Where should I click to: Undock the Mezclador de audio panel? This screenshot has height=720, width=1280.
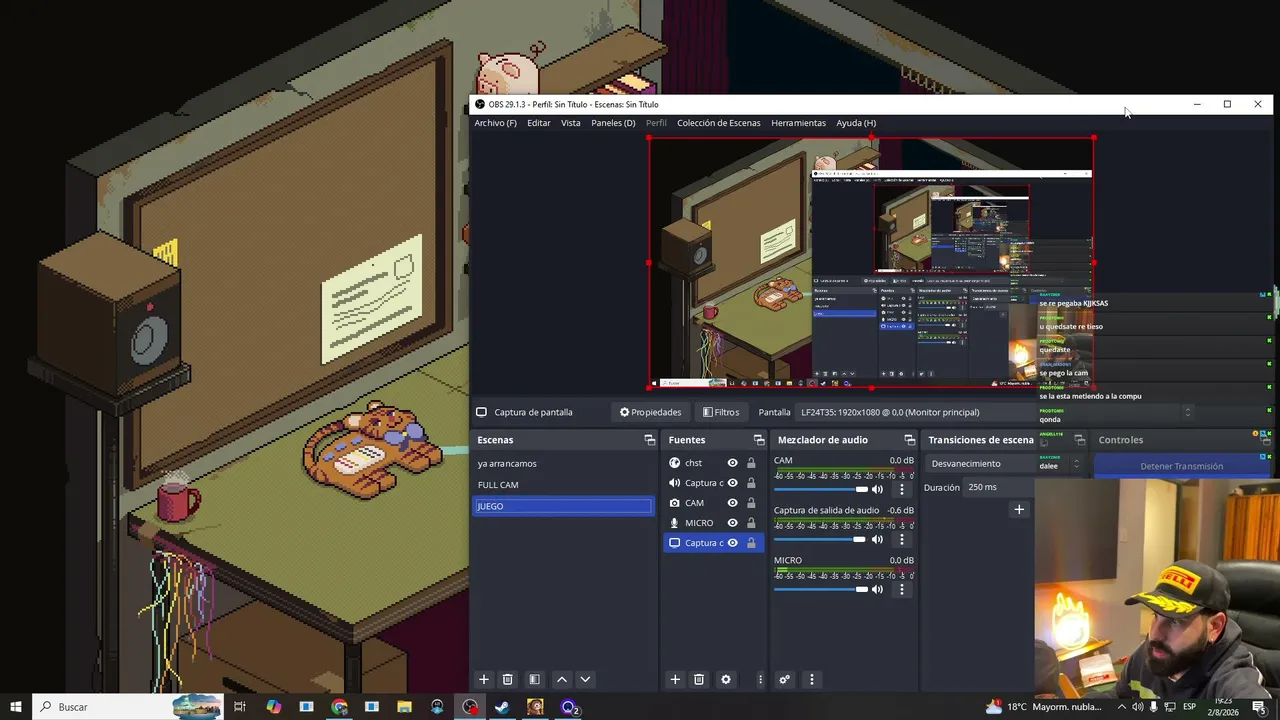pos(910,440)
